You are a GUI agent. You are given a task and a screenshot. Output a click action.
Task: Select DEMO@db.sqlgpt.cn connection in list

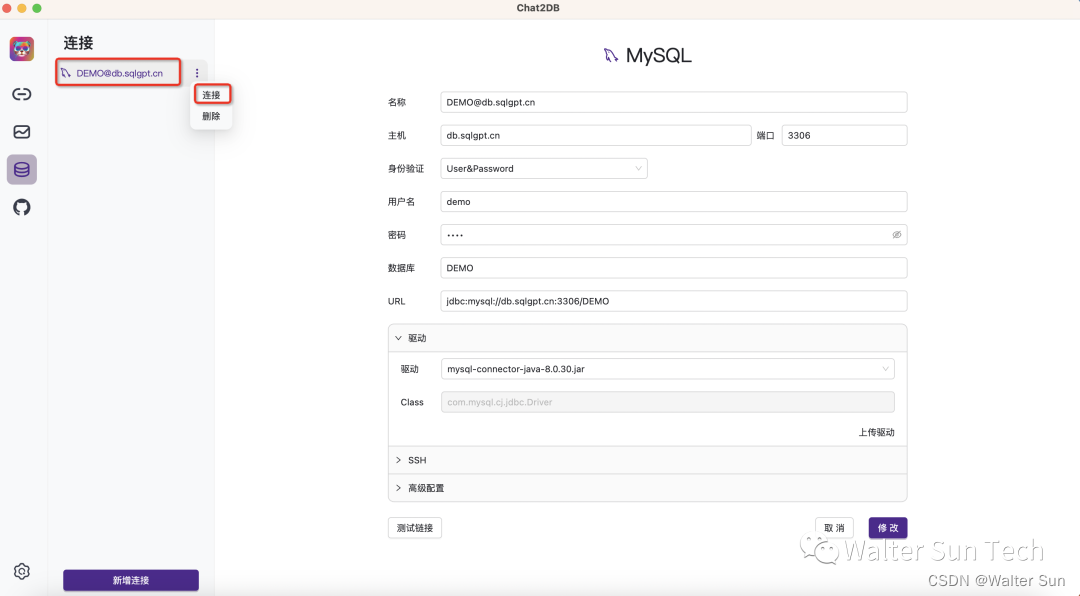[118, 73]
